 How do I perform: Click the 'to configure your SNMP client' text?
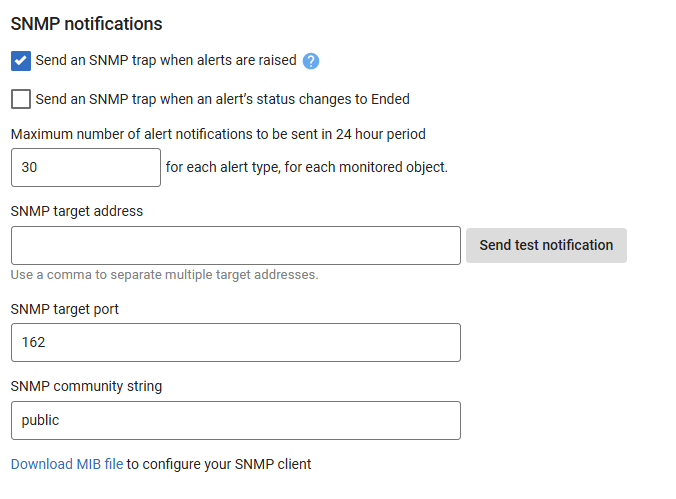[x=219, y=464]
